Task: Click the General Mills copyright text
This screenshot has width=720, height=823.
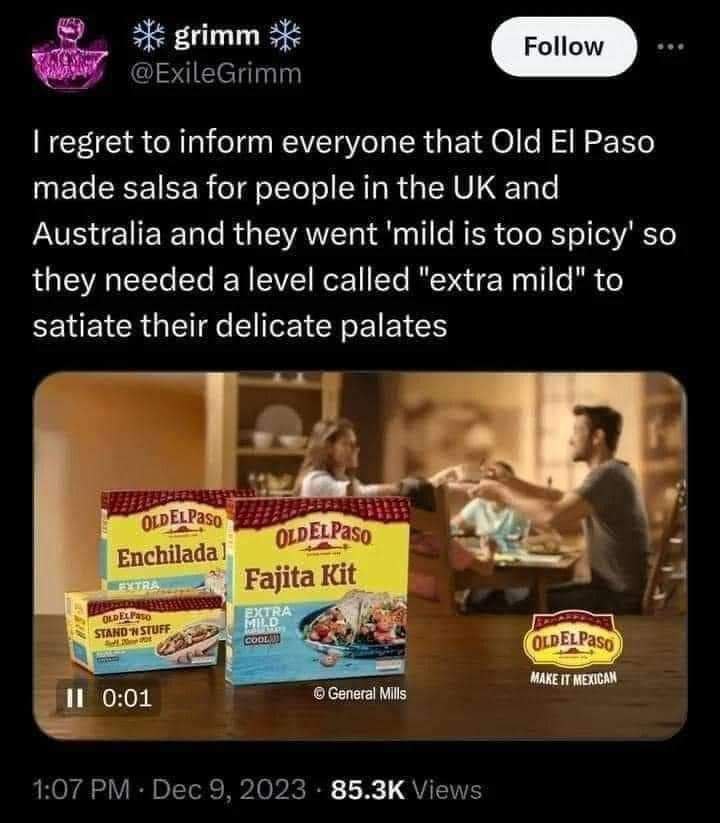Action: [360, 693]
